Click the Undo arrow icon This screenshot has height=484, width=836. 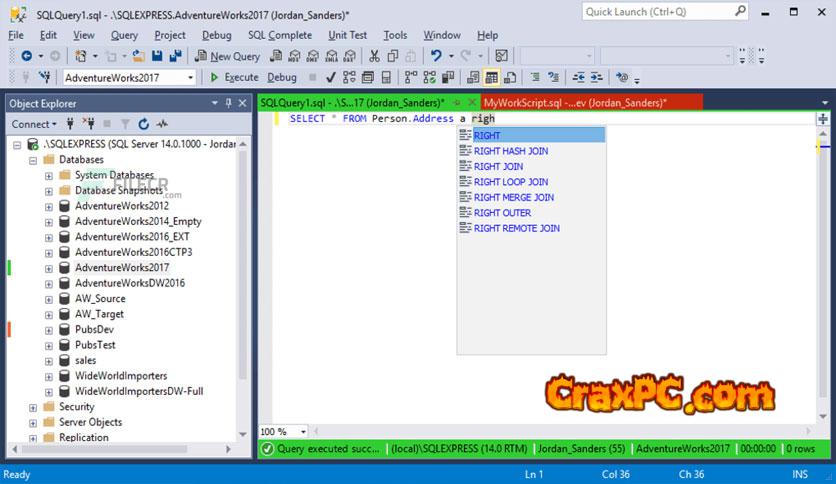(x=436, y=56)
